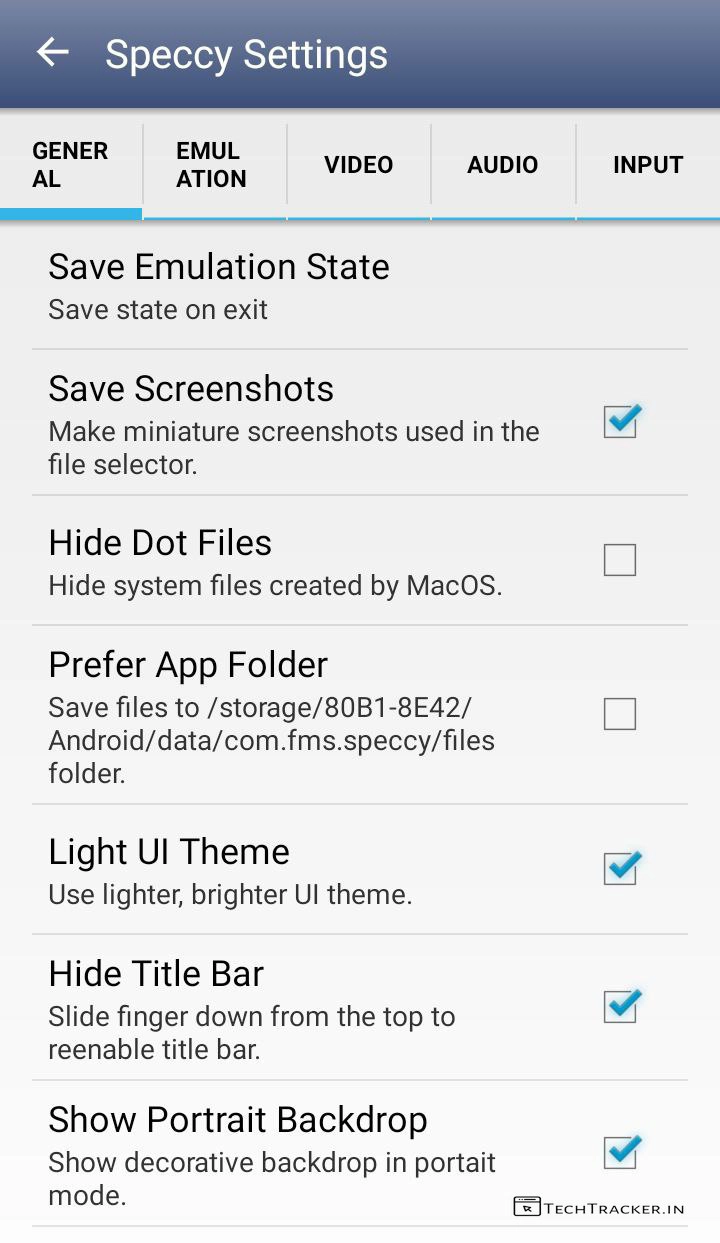Select the Audio tab

click(503, 165)
